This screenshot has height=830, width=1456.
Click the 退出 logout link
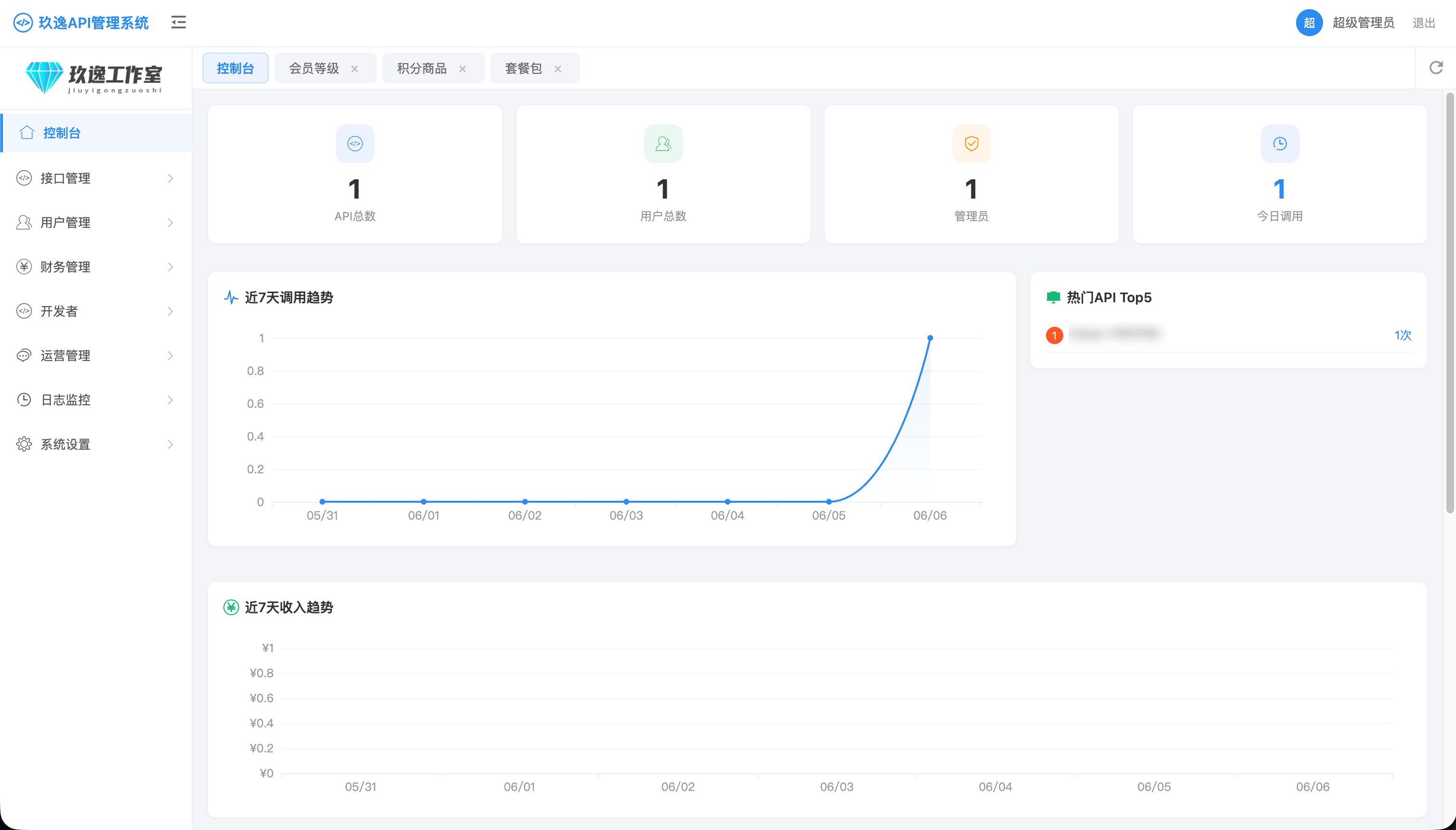1423,23
